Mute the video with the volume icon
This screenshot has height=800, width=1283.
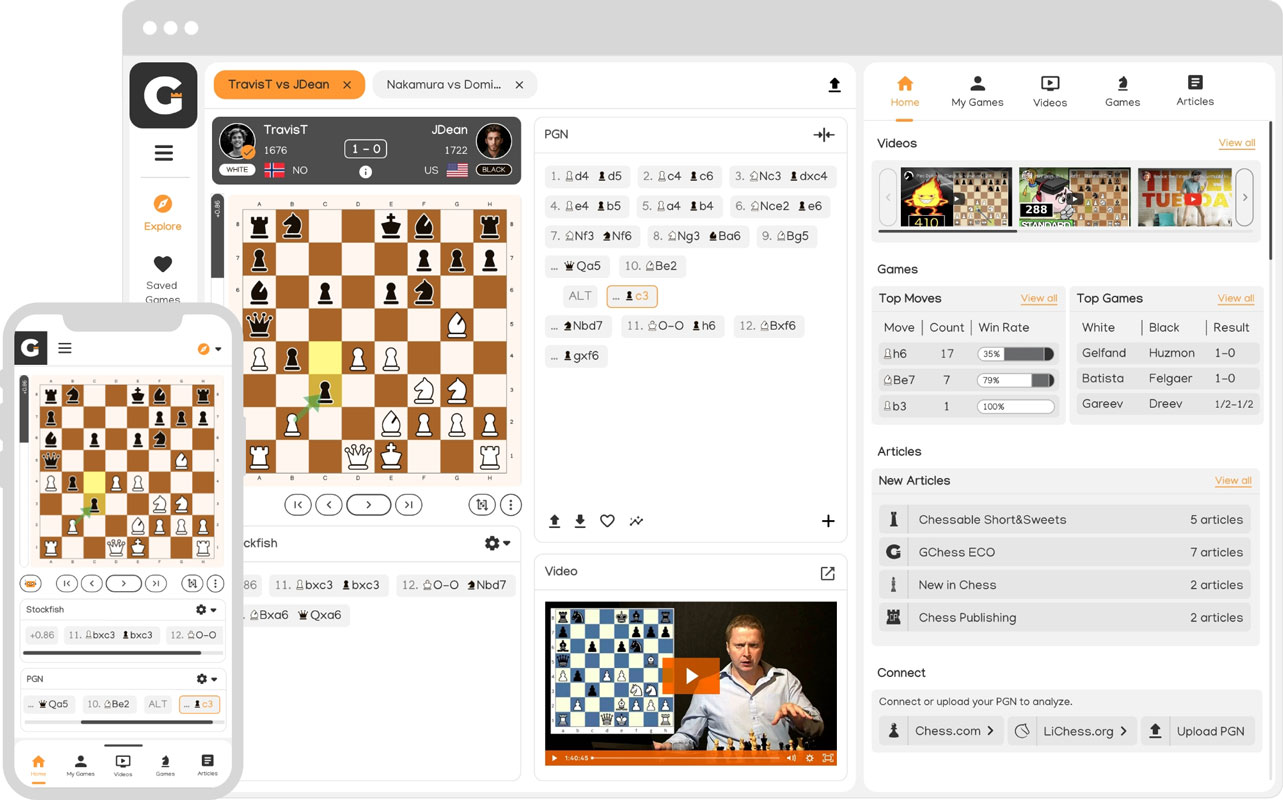[x=791, y=758]
